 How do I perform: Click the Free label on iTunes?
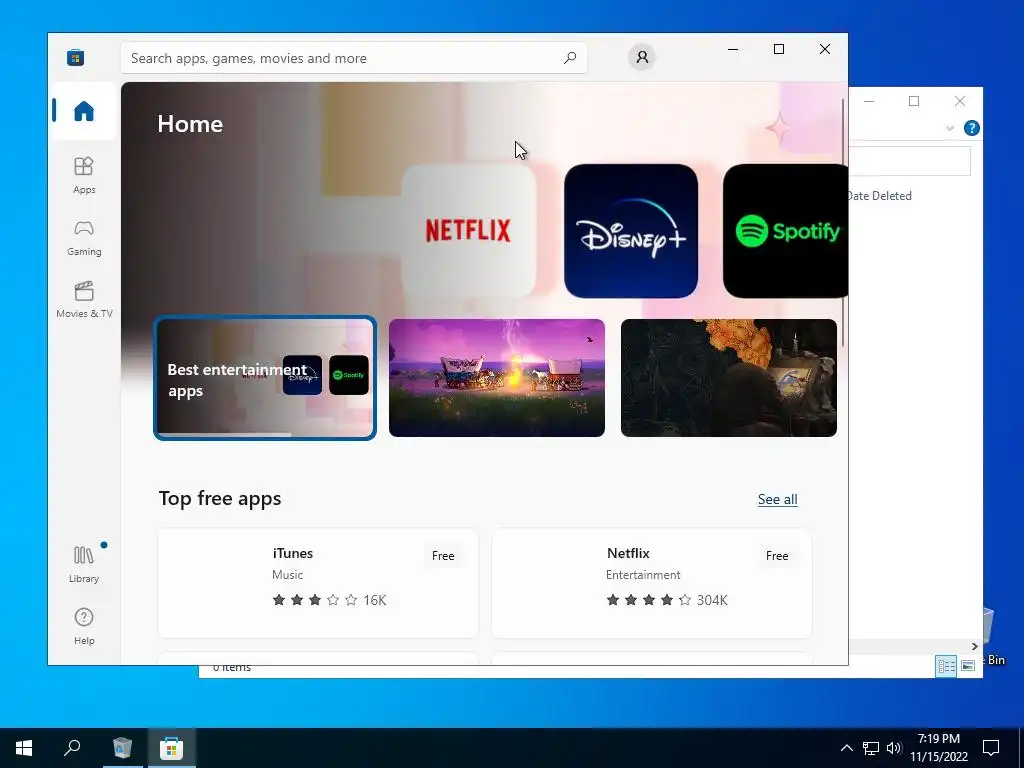[x=443, y=556]
